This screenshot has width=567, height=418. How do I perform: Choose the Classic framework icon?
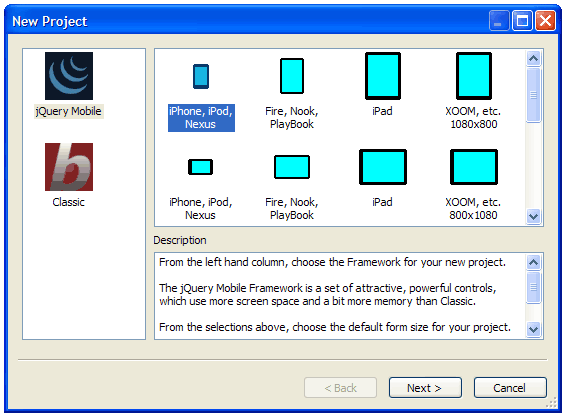69,167
